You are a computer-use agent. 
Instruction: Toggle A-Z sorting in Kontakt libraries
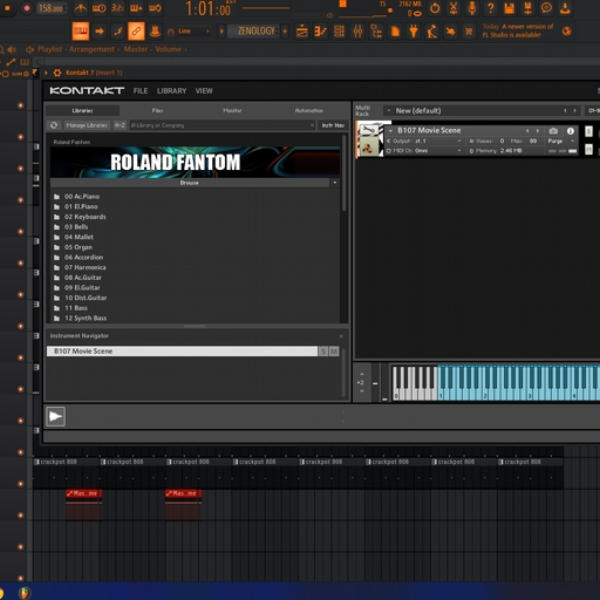(x=120, y=125)
